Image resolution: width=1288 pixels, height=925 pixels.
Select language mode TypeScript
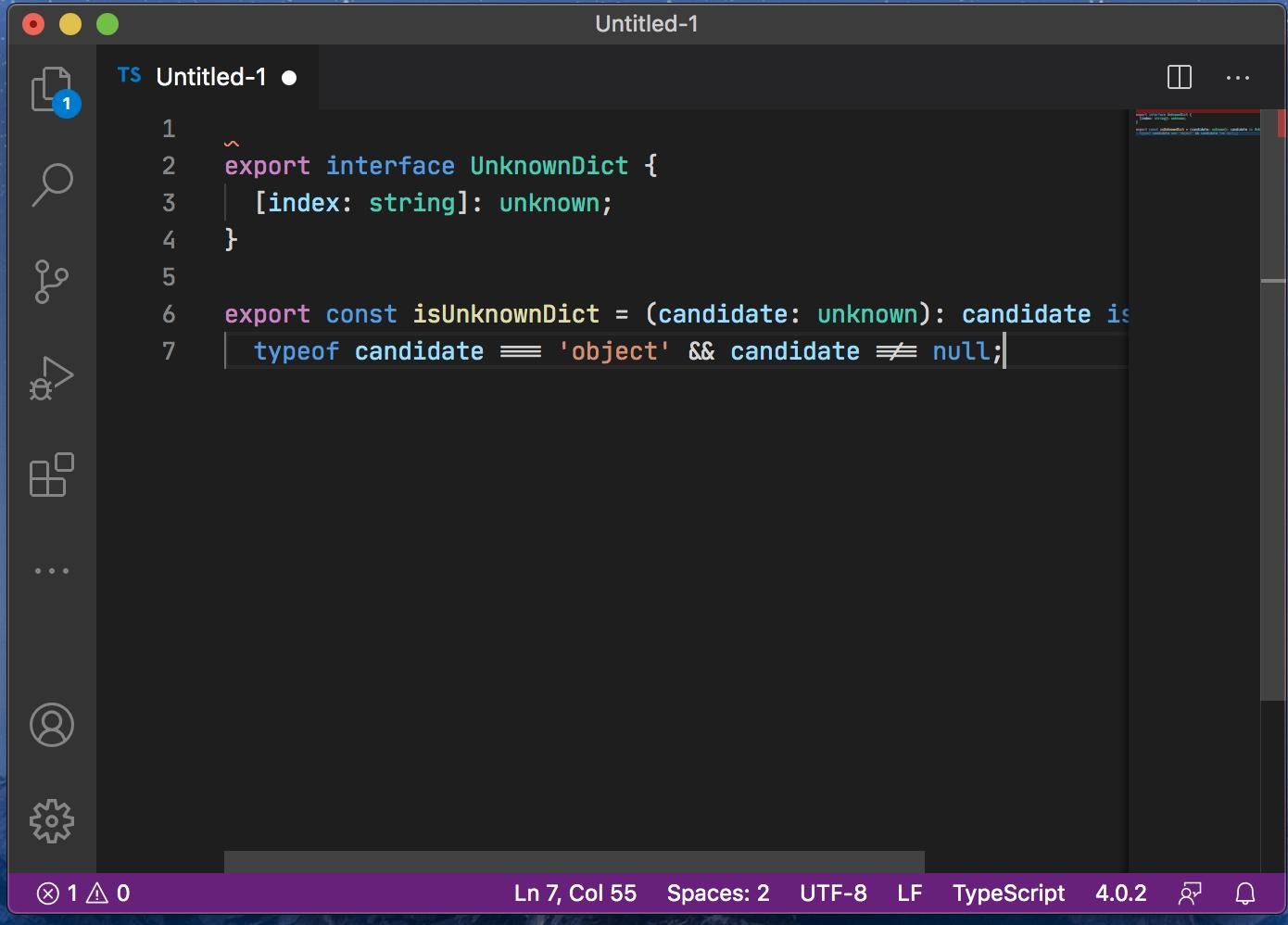[x=1008, y=893]
